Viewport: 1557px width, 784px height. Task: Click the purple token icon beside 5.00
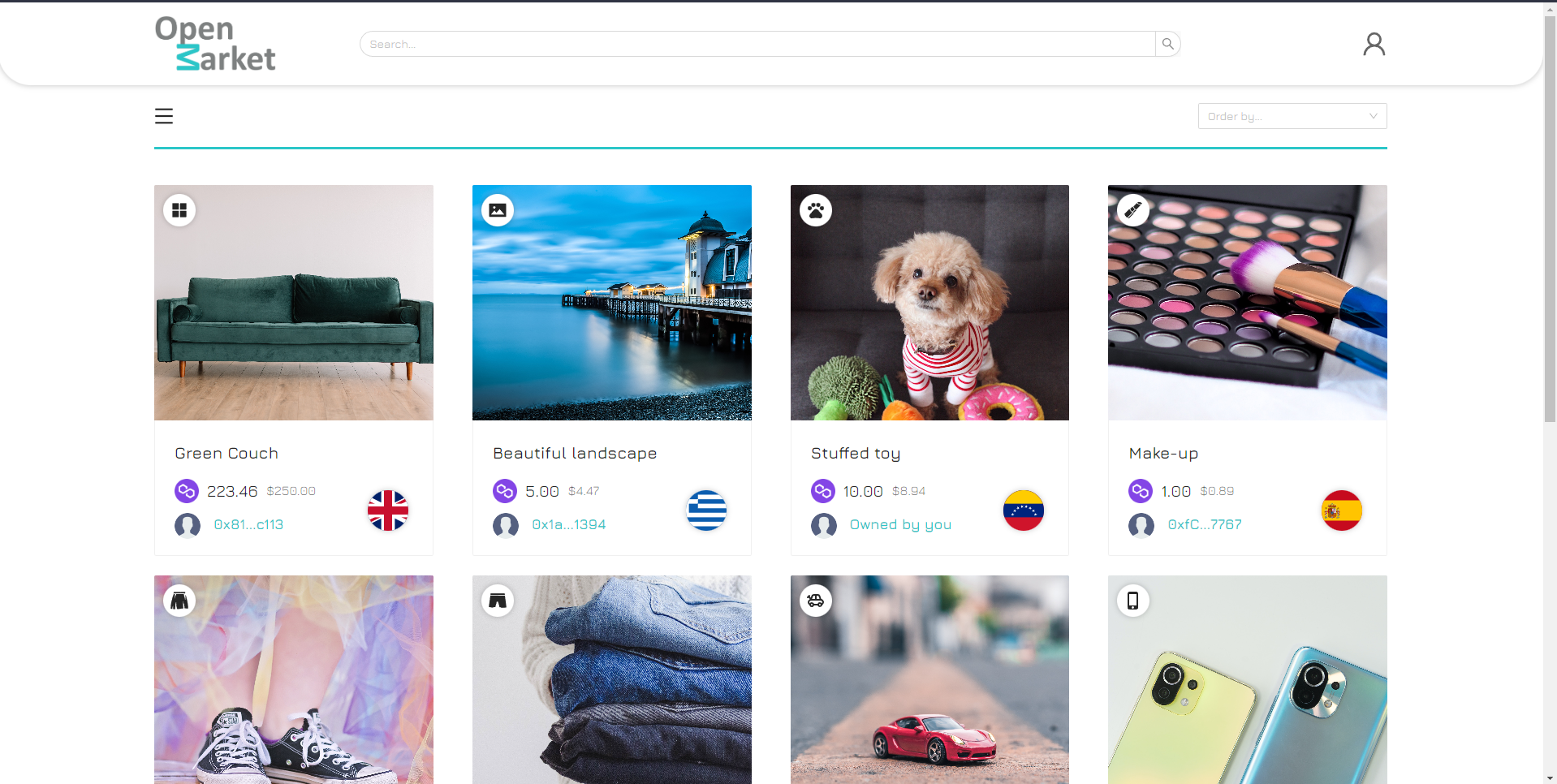pyautogui.click(x=505, y=491)
